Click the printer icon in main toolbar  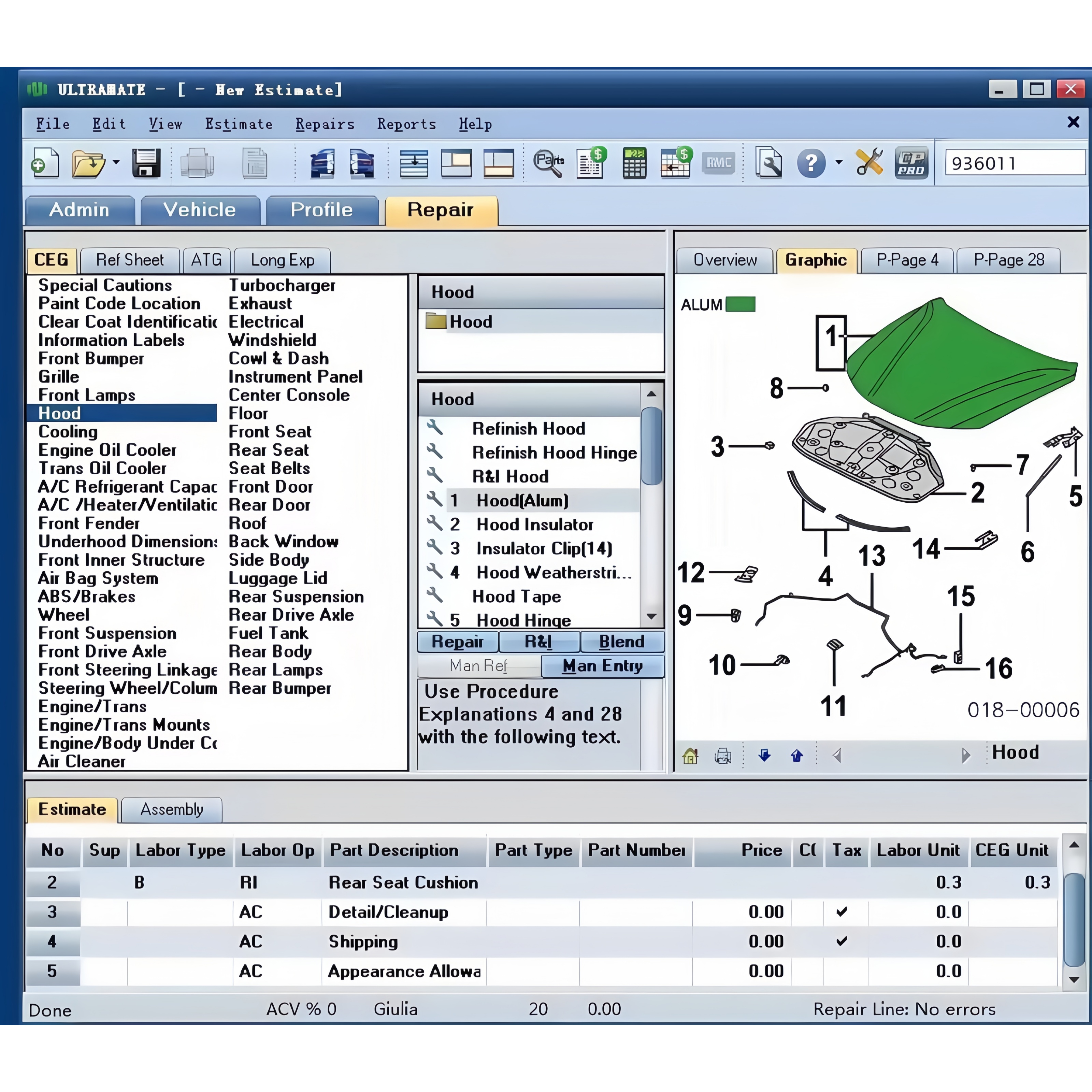pos(197,163)
